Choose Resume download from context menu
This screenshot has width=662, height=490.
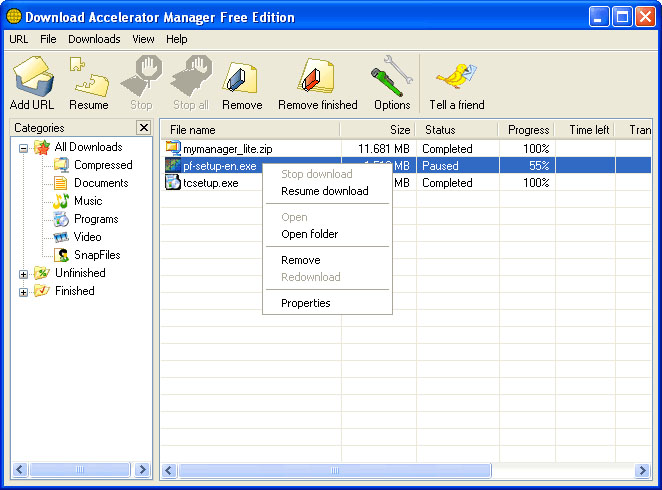tap(324, 191)
